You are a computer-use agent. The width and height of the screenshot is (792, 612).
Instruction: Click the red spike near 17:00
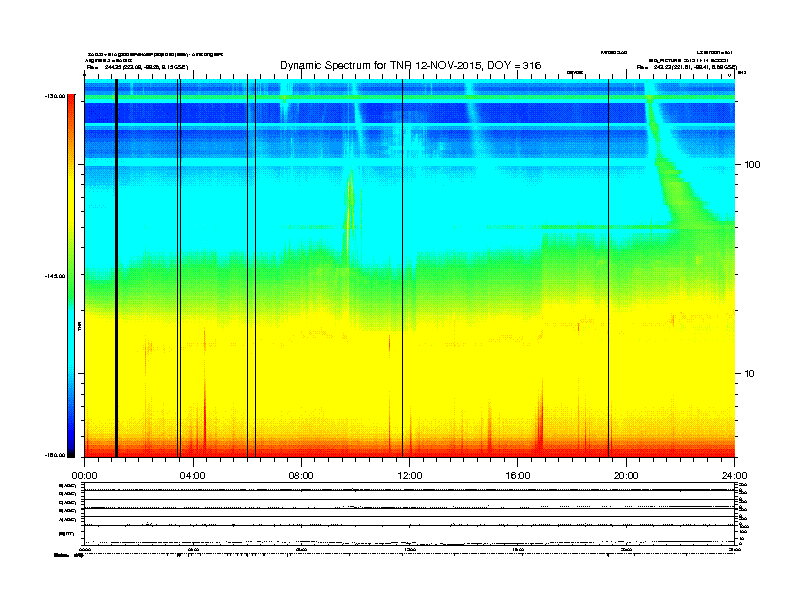coord(540,417)
